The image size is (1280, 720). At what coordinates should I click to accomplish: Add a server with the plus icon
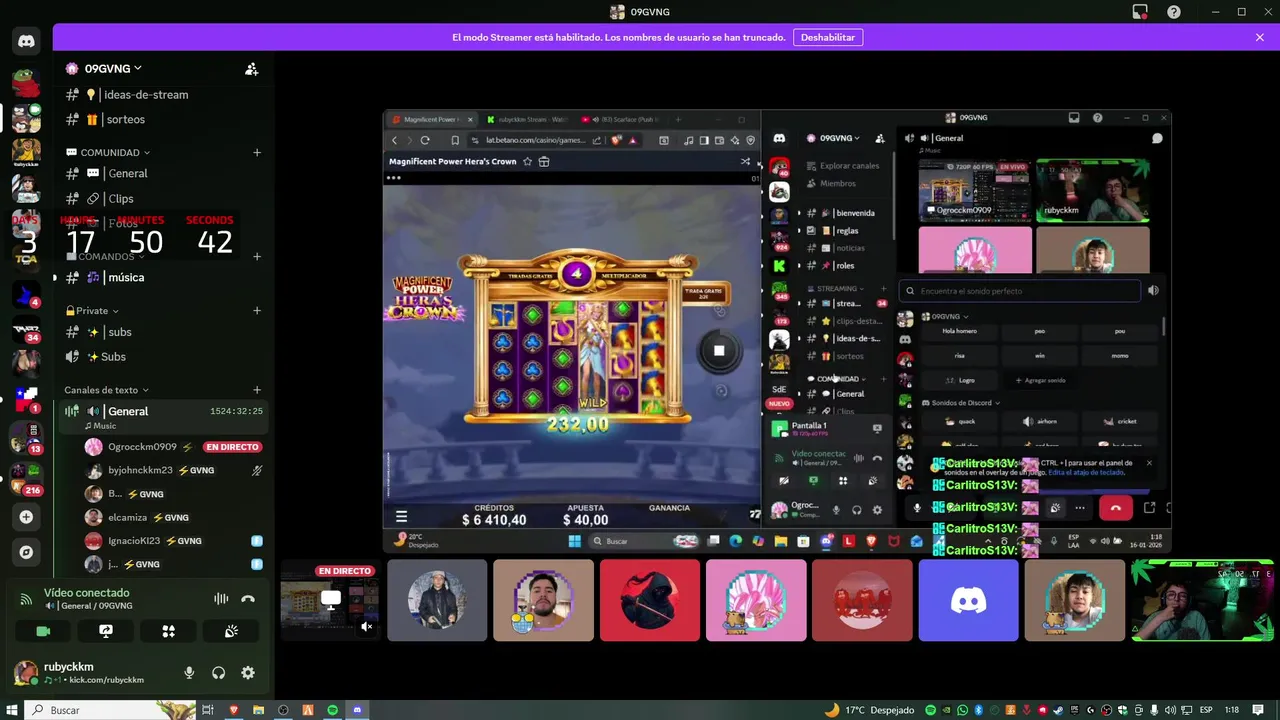coord(26,517)
